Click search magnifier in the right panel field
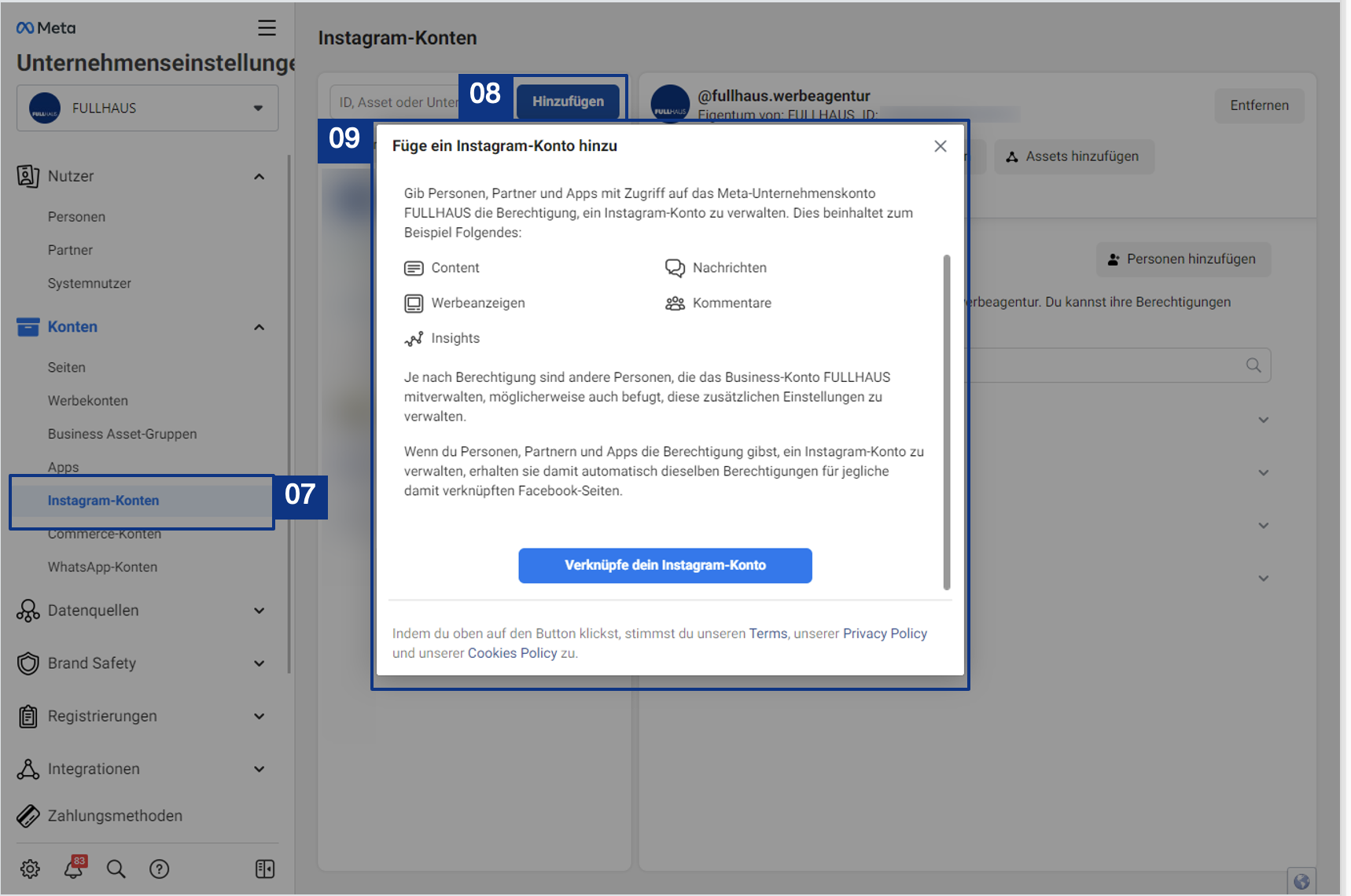 pyautogui.click(x=1253, y=365)
